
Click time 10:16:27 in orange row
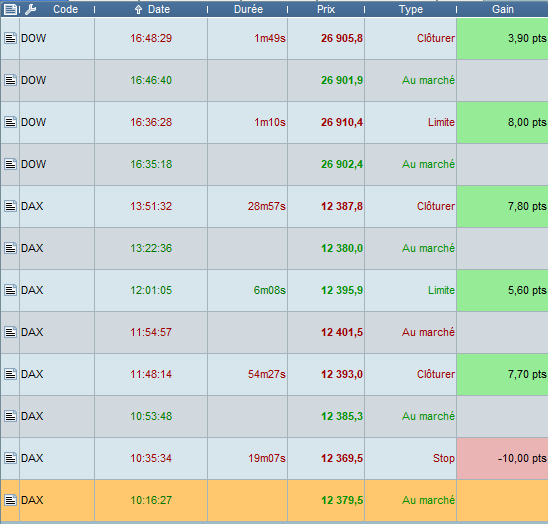[151, 500]
